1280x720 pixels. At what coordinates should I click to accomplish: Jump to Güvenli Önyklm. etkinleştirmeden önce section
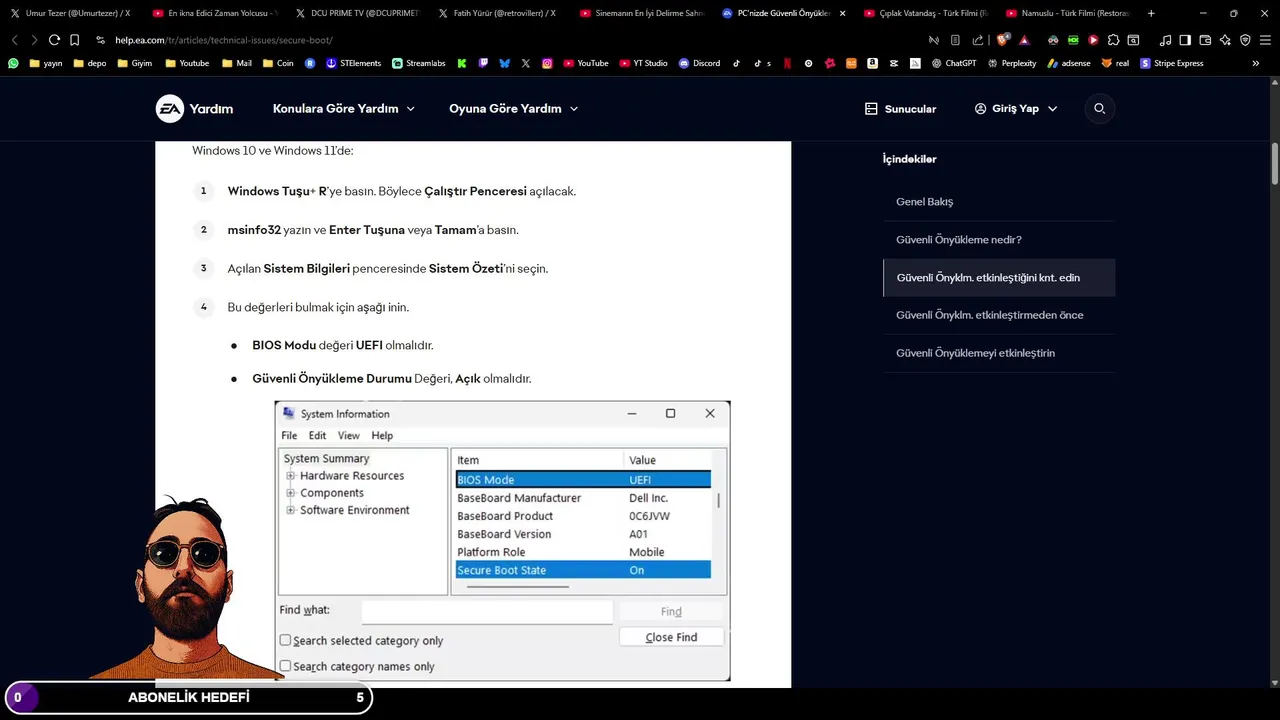[989, 315]
